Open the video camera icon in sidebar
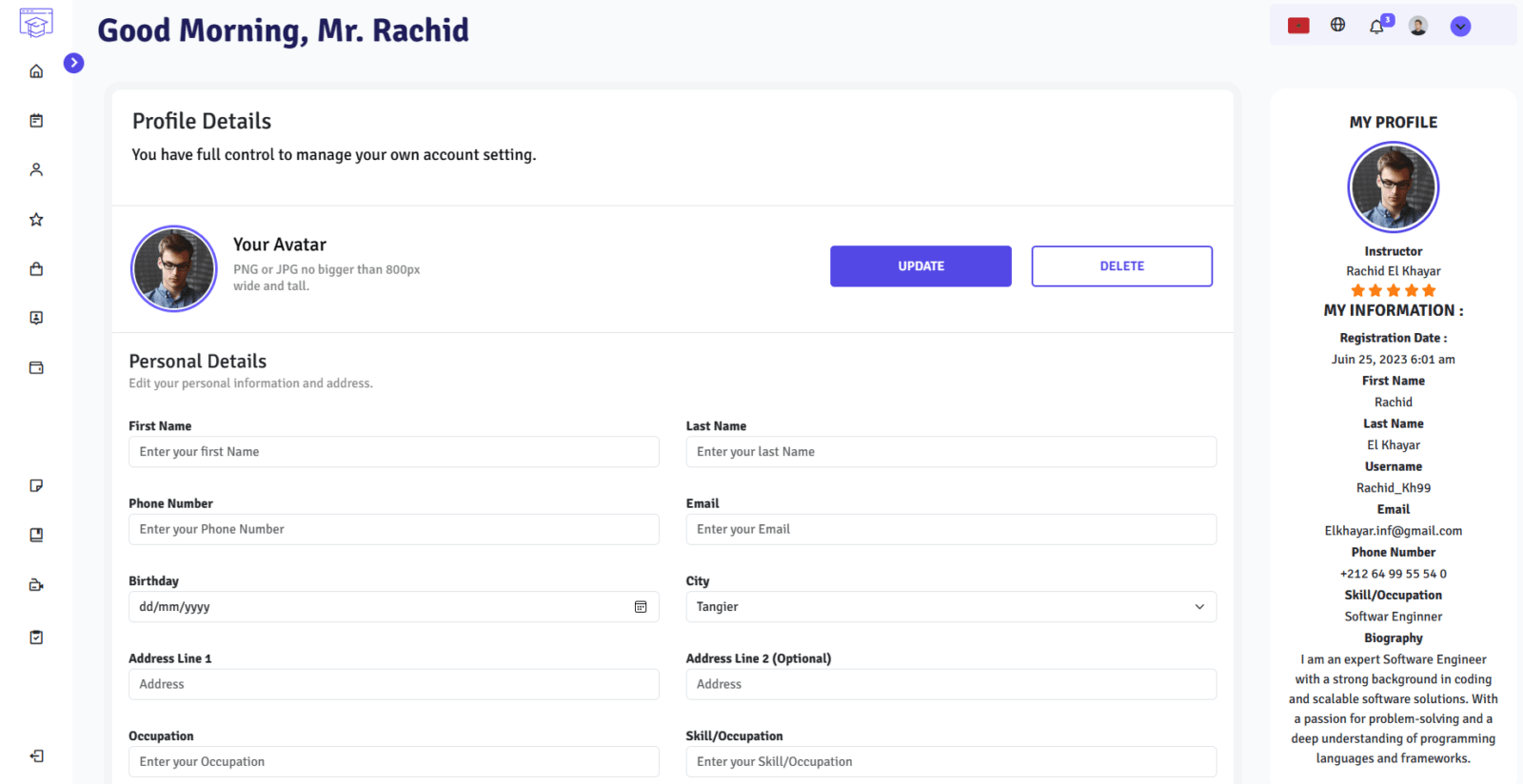1523x784 pixels. pyautogui.click(x=36, y=585)
